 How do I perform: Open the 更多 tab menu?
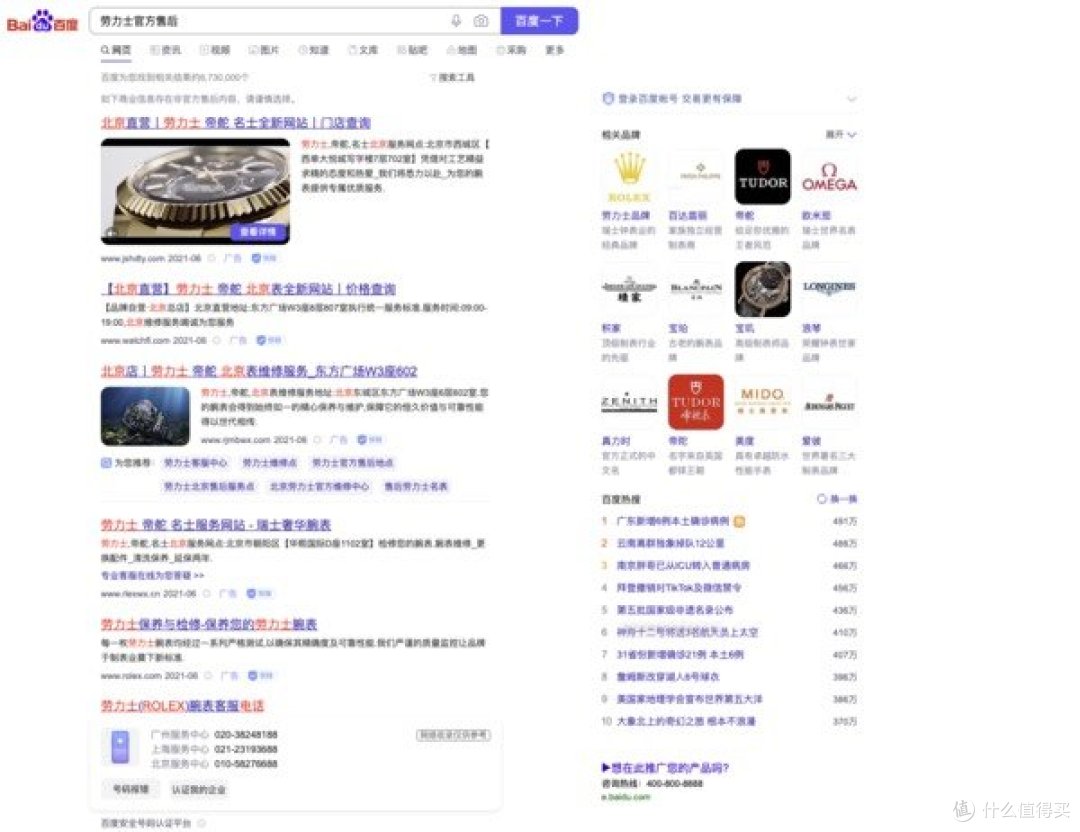click(x=555, y=50)
